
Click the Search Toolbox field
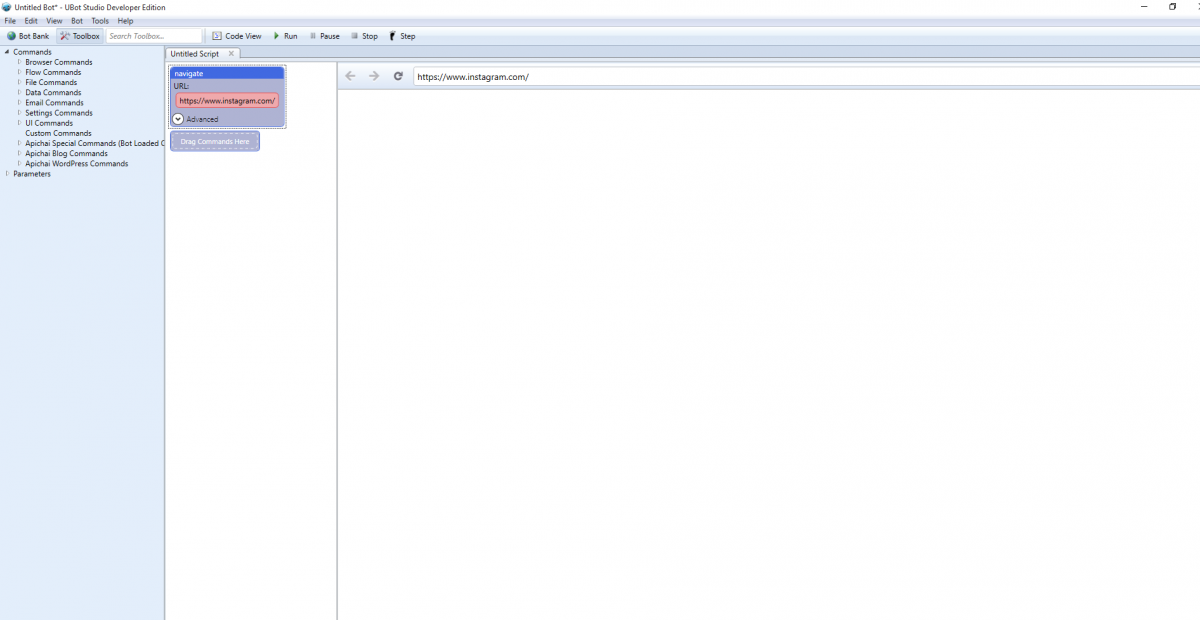154,36
